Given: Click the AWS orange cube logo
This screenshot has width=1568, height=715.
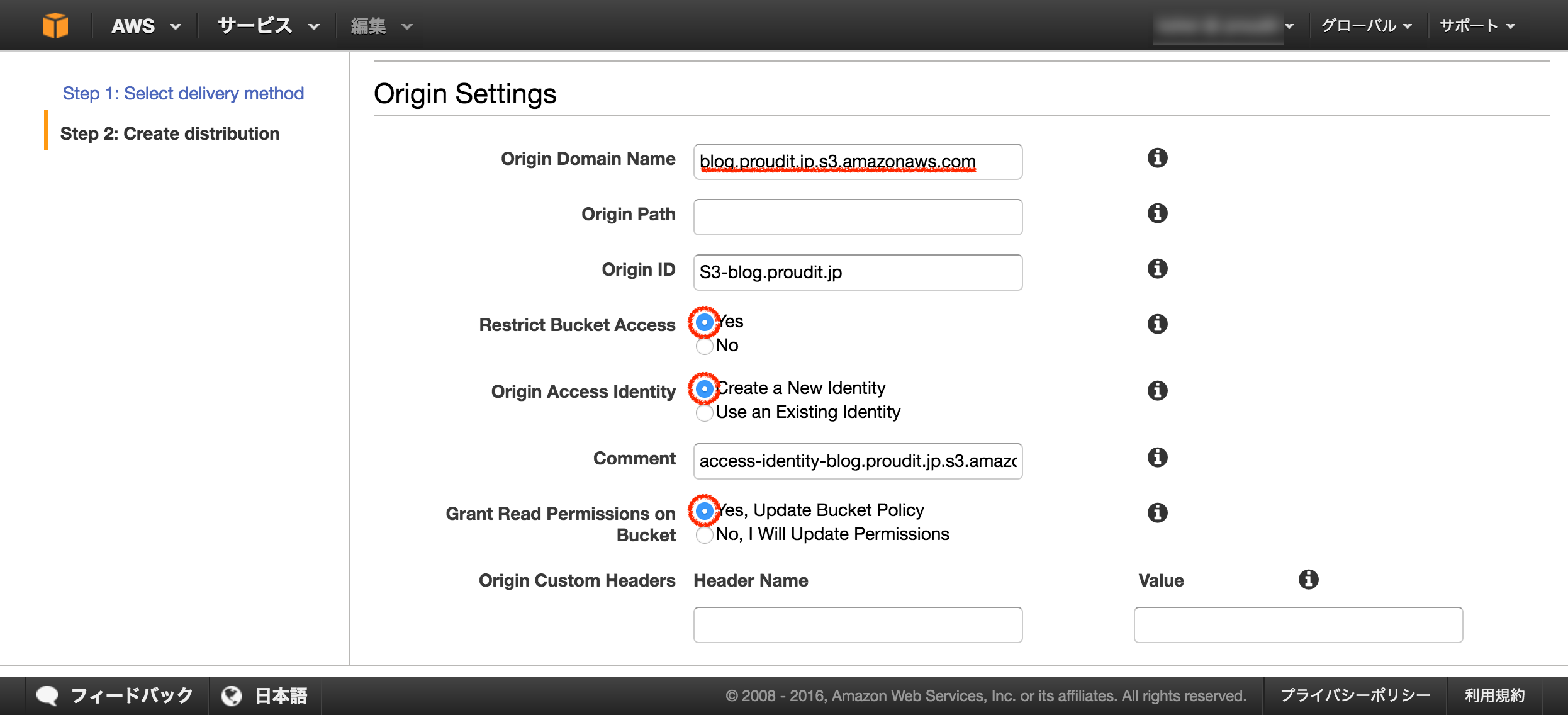Looking at the screenshot, I should click(55, 26).
